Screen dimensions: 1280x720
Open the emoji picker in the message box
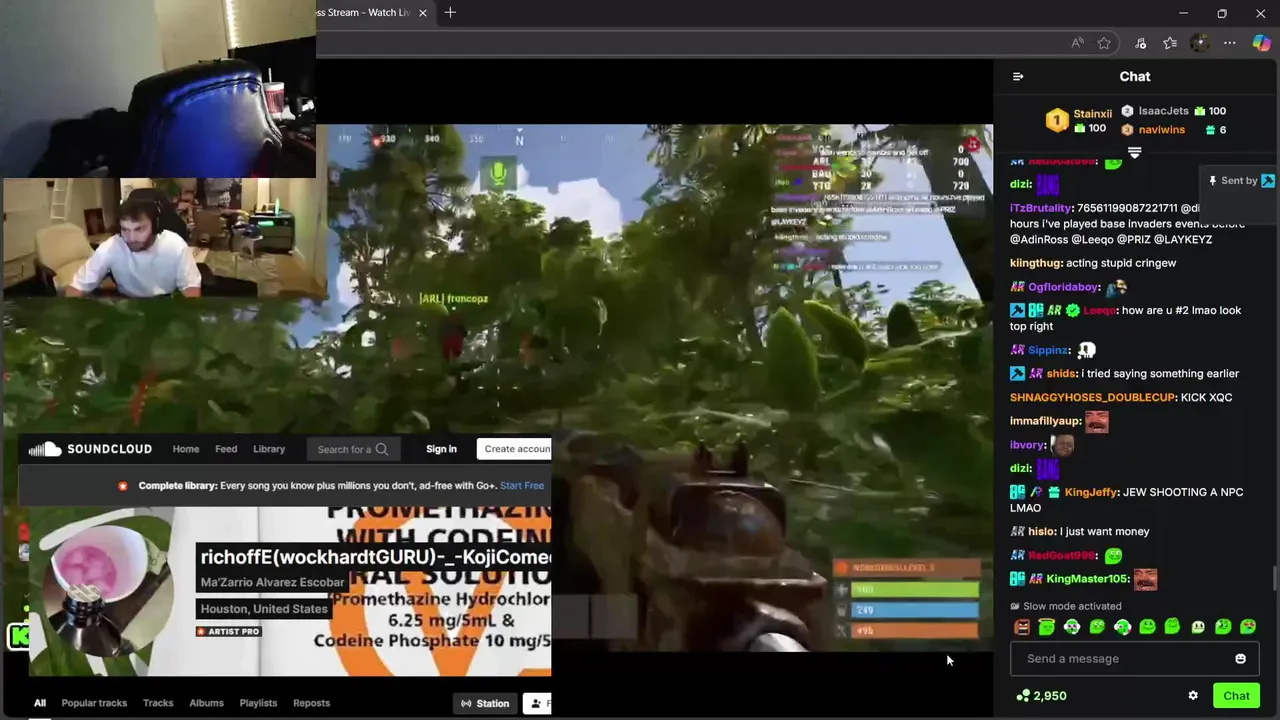coord(1240,659)
